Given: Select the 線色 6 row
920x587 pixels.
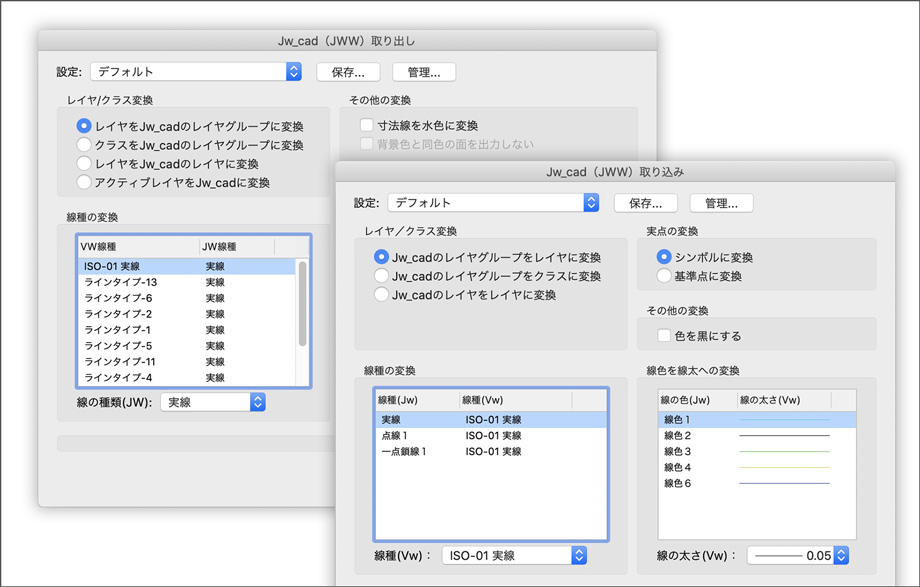Looking at the screenshot, I should [757, 483].
